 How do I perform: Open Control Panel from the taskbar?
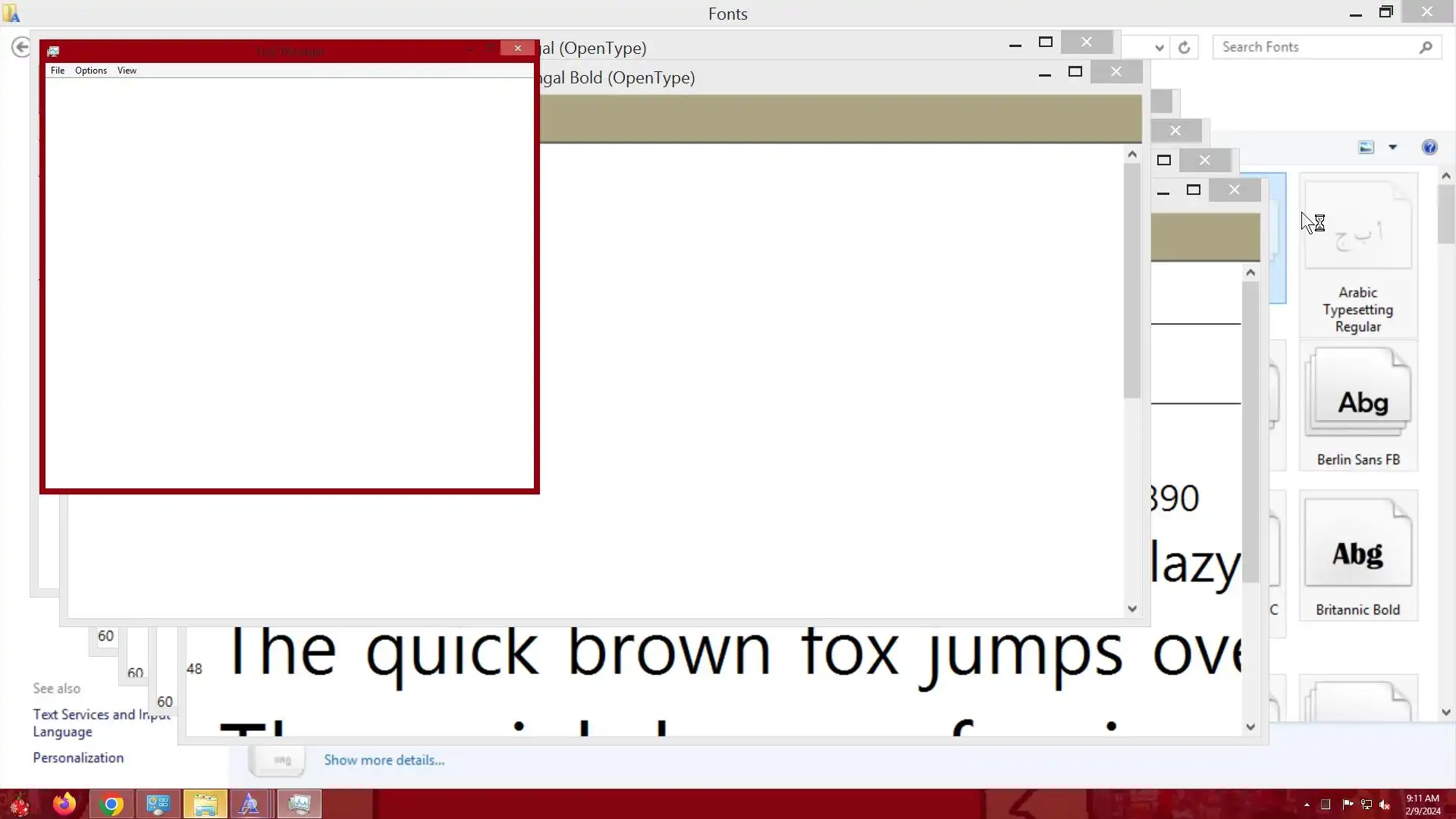(158, 804)
